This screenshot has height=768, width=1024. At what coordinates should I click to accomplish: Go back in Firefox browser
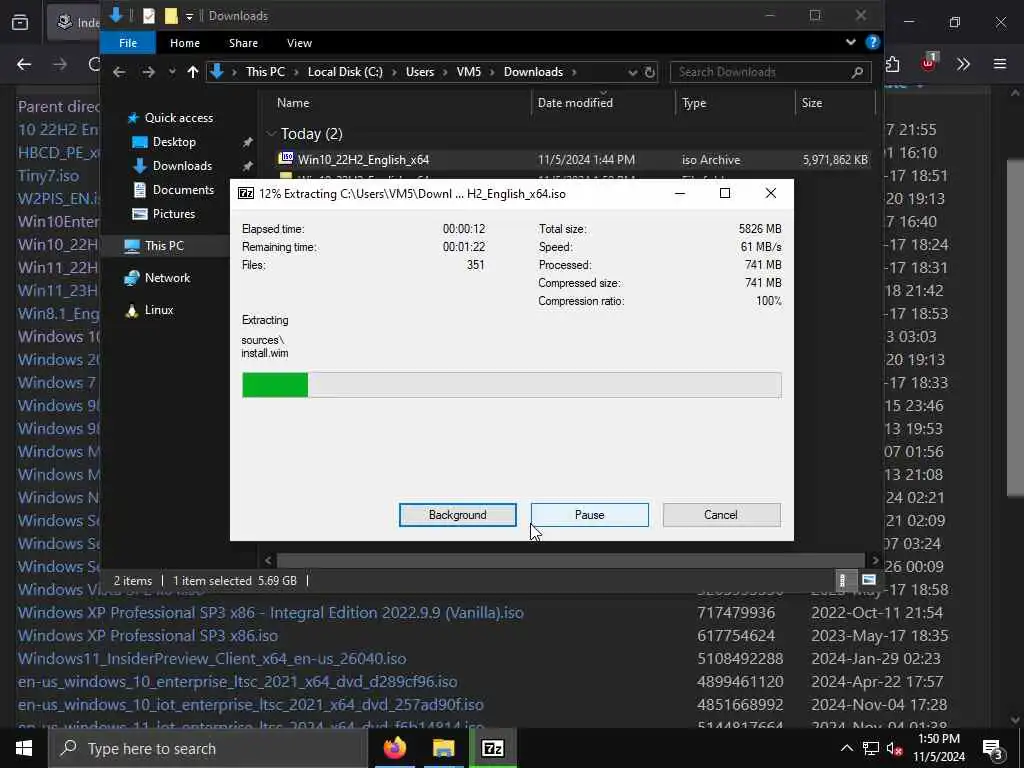[x=24, y=64]
